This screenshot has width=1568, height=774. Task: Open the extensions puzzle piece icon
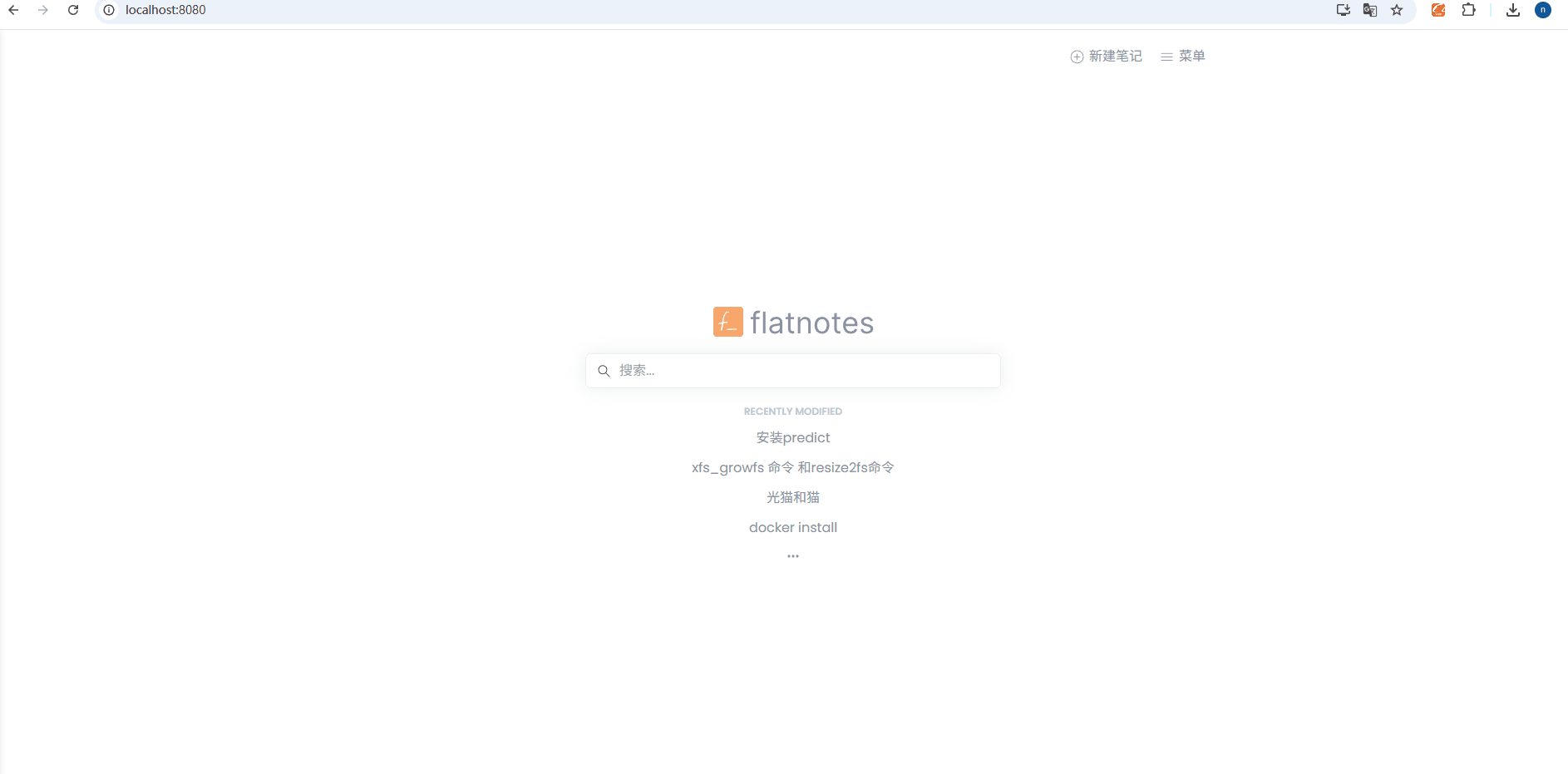pyautogui.click(x=1469, y=10)
